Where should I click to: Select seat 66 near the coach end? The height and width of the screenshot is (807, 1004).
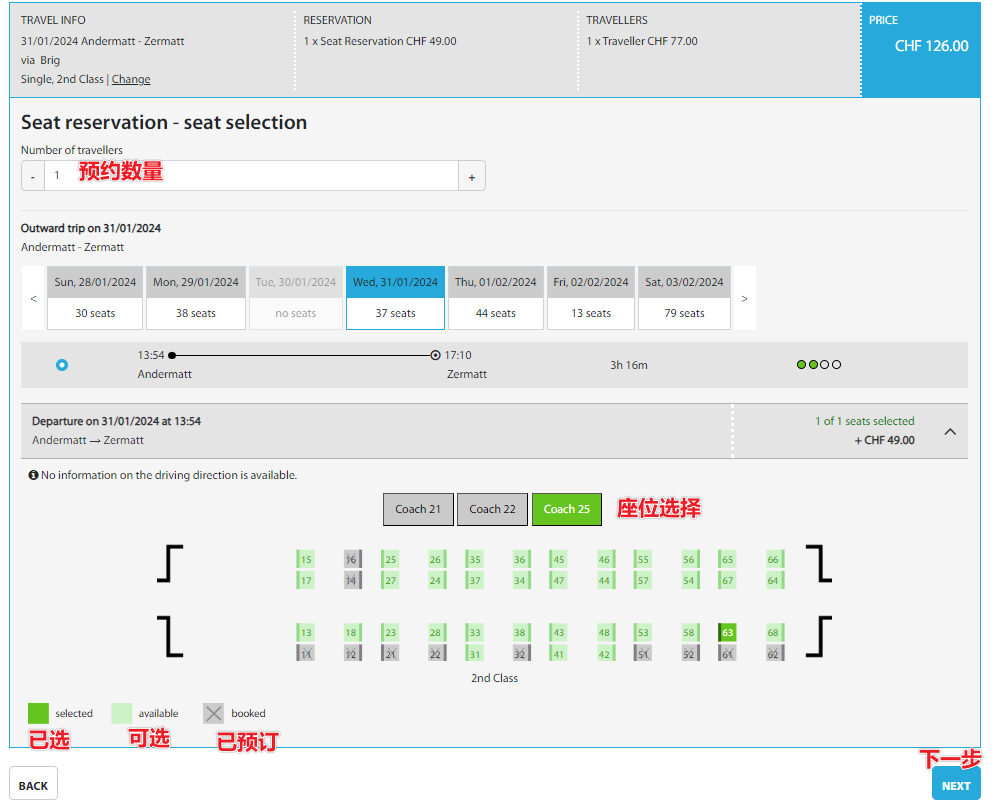[773, 559]
